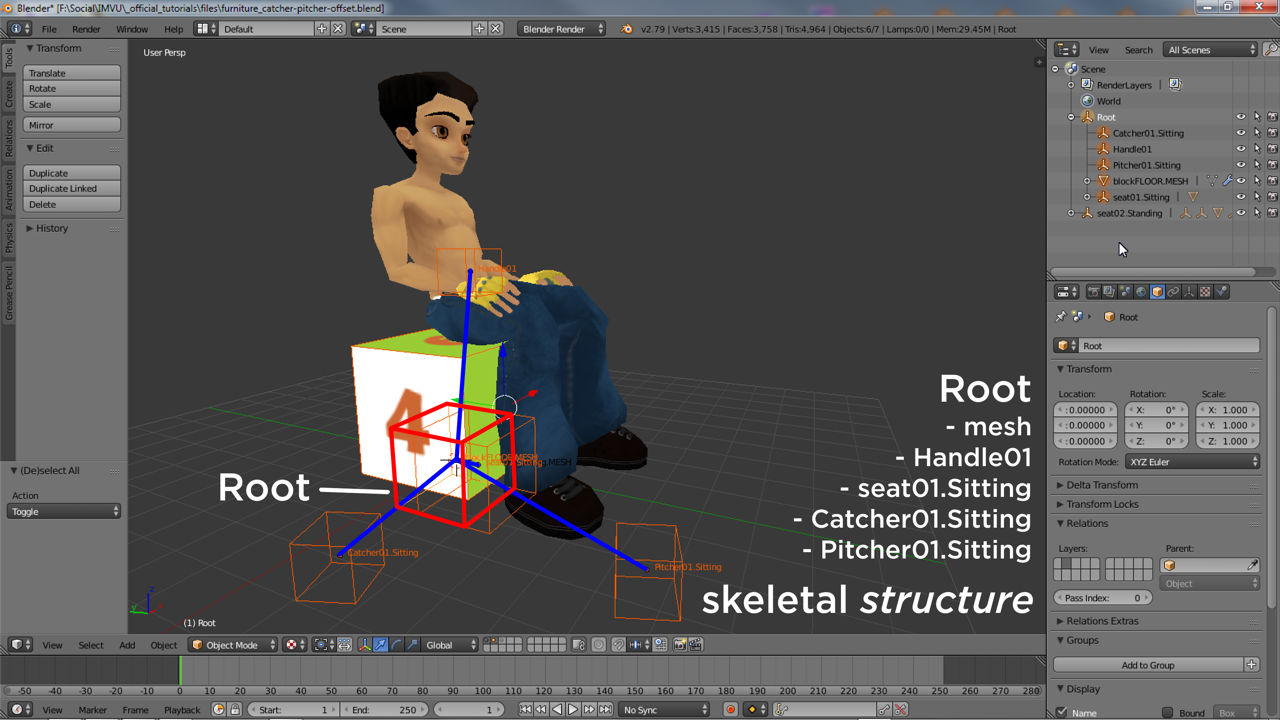Open the All Scenes outliner dropdown
The height and width of the screenshot is (720, 1280).
pyautogui.click(x=1211, y=50)
